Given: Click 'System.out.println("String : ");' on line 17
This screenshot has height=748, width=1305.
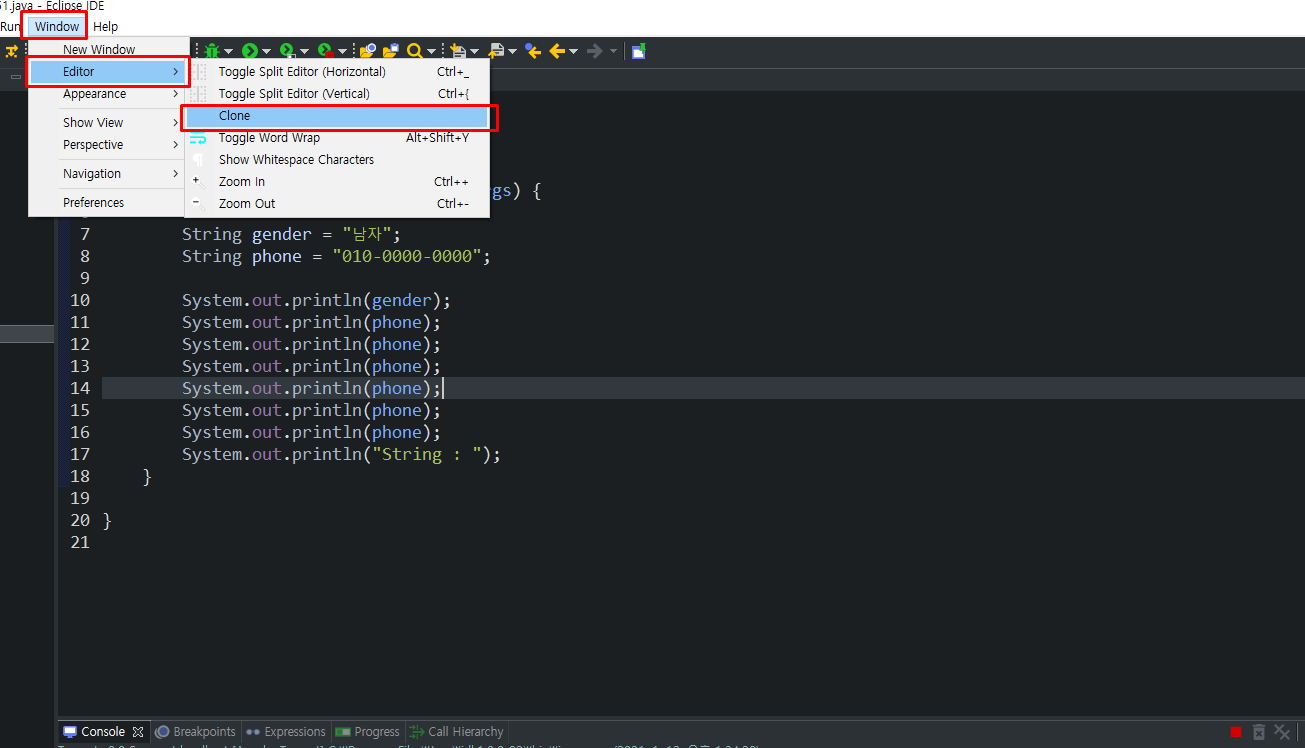Looking at the screenshot, I should pyautogui.click(x=341, y=454).
